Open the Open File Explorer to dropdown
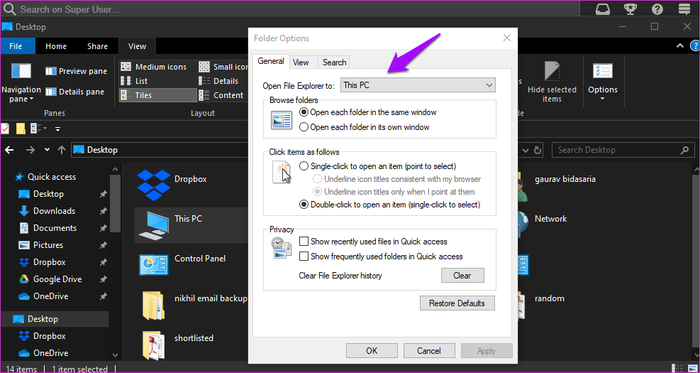 [x=418, y=85]
